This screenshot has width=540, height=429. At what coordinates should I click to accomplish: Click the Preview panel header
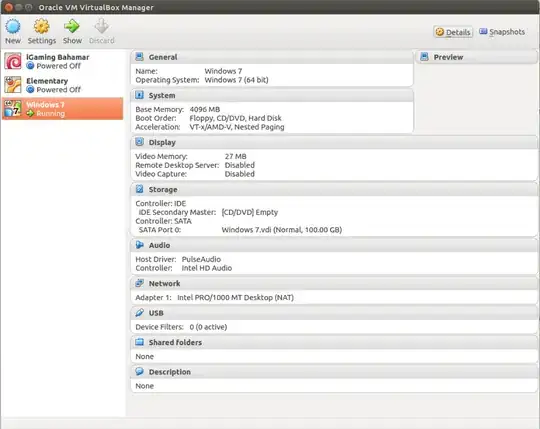477,57
